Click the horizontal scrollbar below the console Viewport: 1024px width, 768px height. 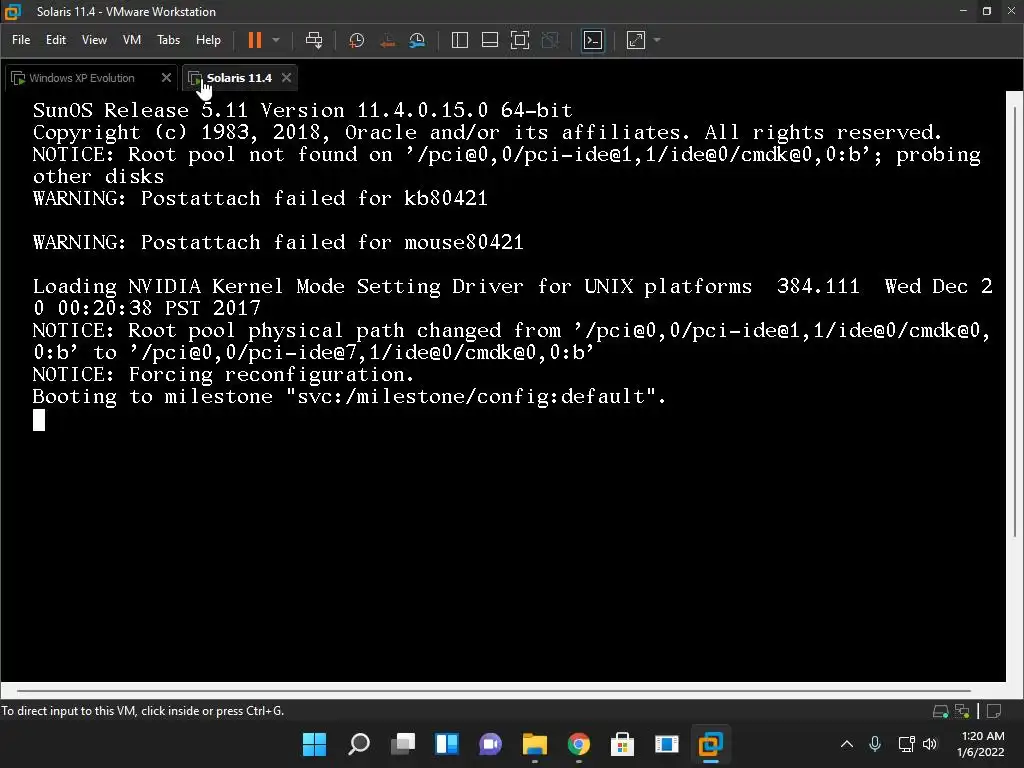(x=493, y=690)
